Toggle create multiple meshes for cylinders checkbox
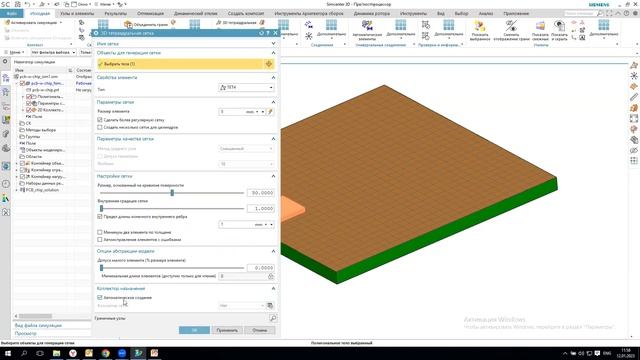The height and width of the screenshot is (360, 640). 100,127
